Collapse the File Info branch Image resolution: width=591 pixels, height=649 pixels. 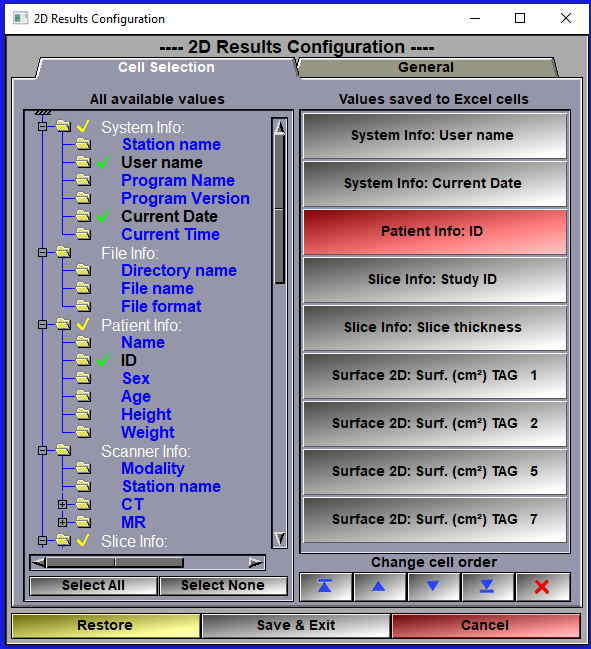tap(42, 252)
